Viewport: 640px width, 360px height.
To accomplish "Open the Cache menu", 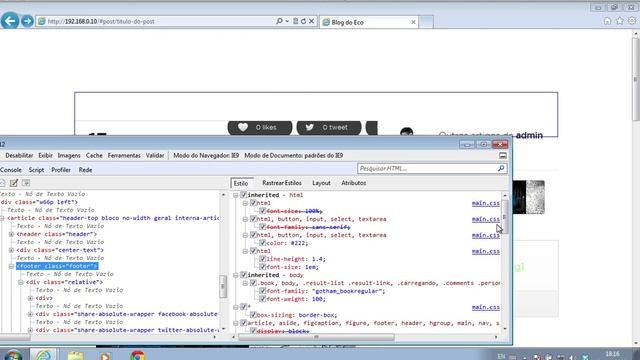I will click(94, 156).
